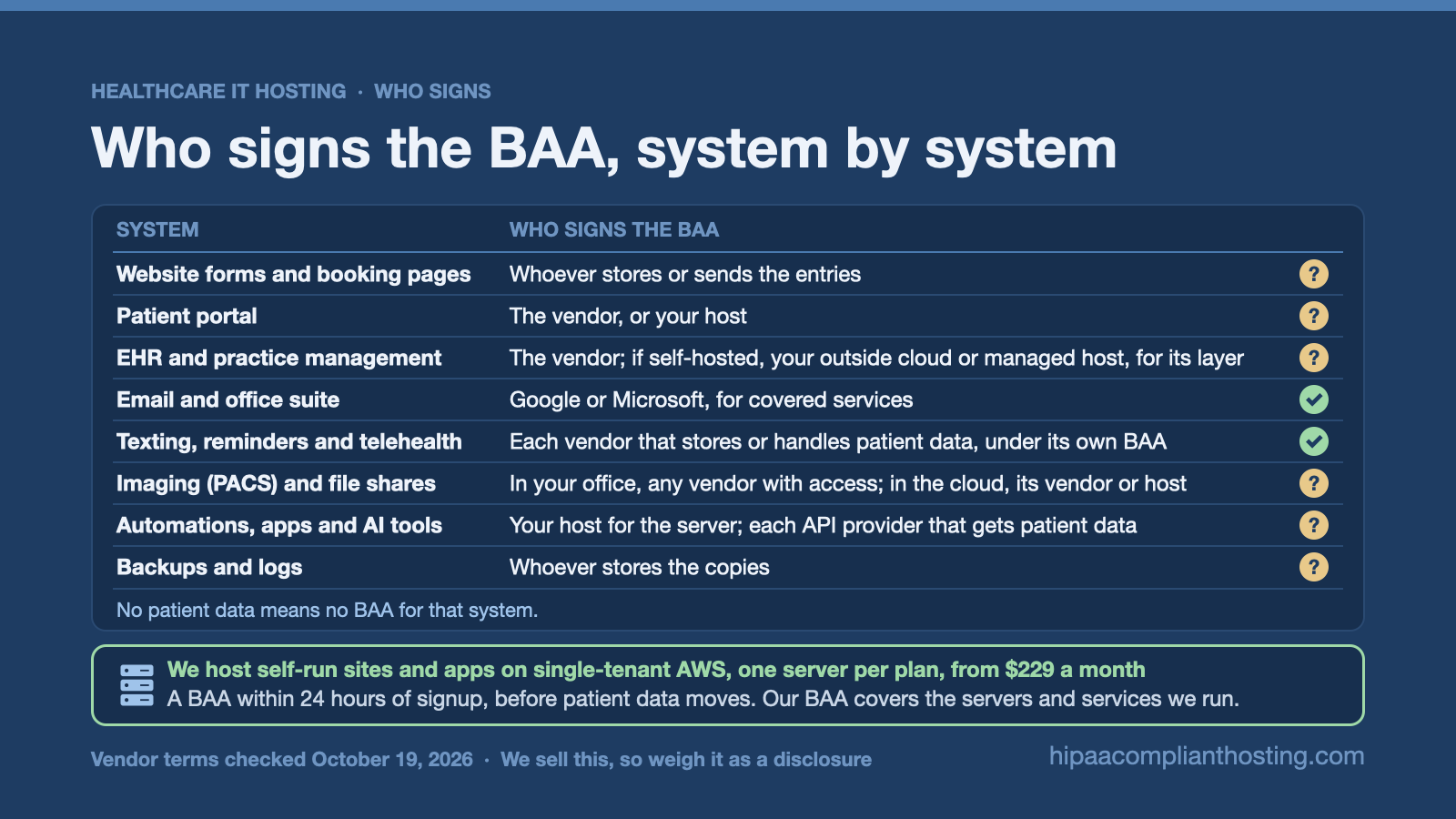This screenshot has width=1456, height=819.
Task: Click the 'No patient data means no BAA' note
Action: [x=327, y=610]
